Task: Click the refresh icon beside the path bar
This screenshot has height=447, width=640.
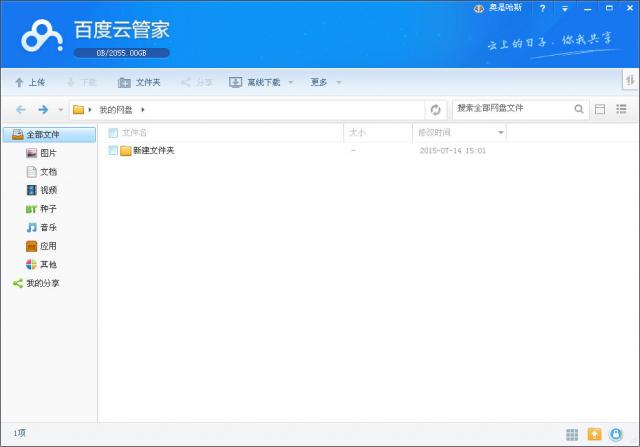Action: point(435,109)
